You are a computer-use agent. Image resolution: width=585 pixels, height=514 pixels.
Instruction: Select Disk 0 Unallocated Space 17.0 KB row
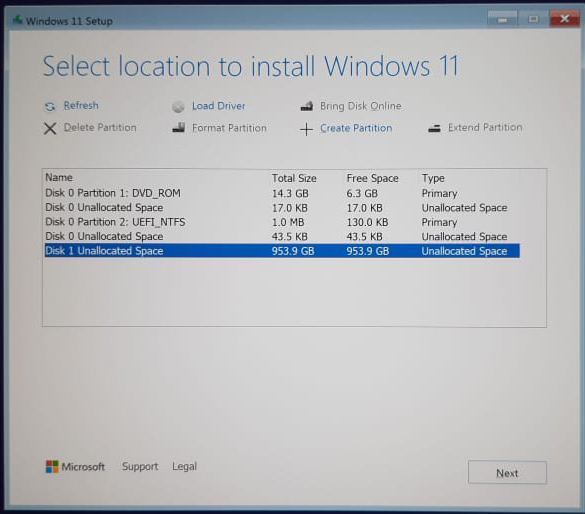click(282, 208)
